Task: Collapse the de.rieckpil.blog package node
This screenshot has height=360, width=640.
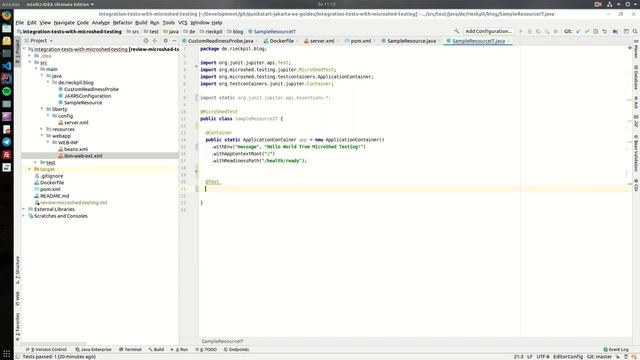Action: tap(48, 82)
